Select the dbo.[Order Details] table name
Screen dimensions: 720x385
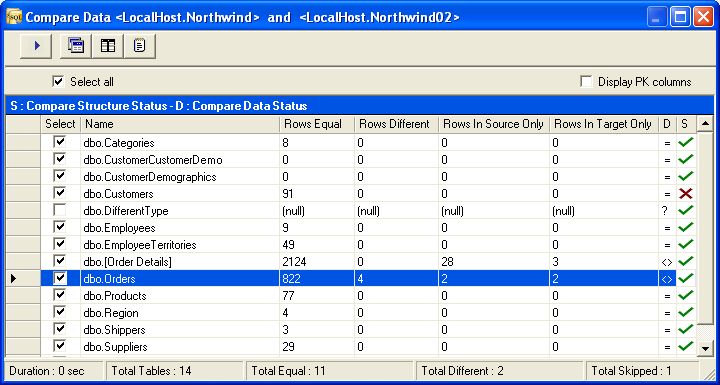click(x=128, y=262)
